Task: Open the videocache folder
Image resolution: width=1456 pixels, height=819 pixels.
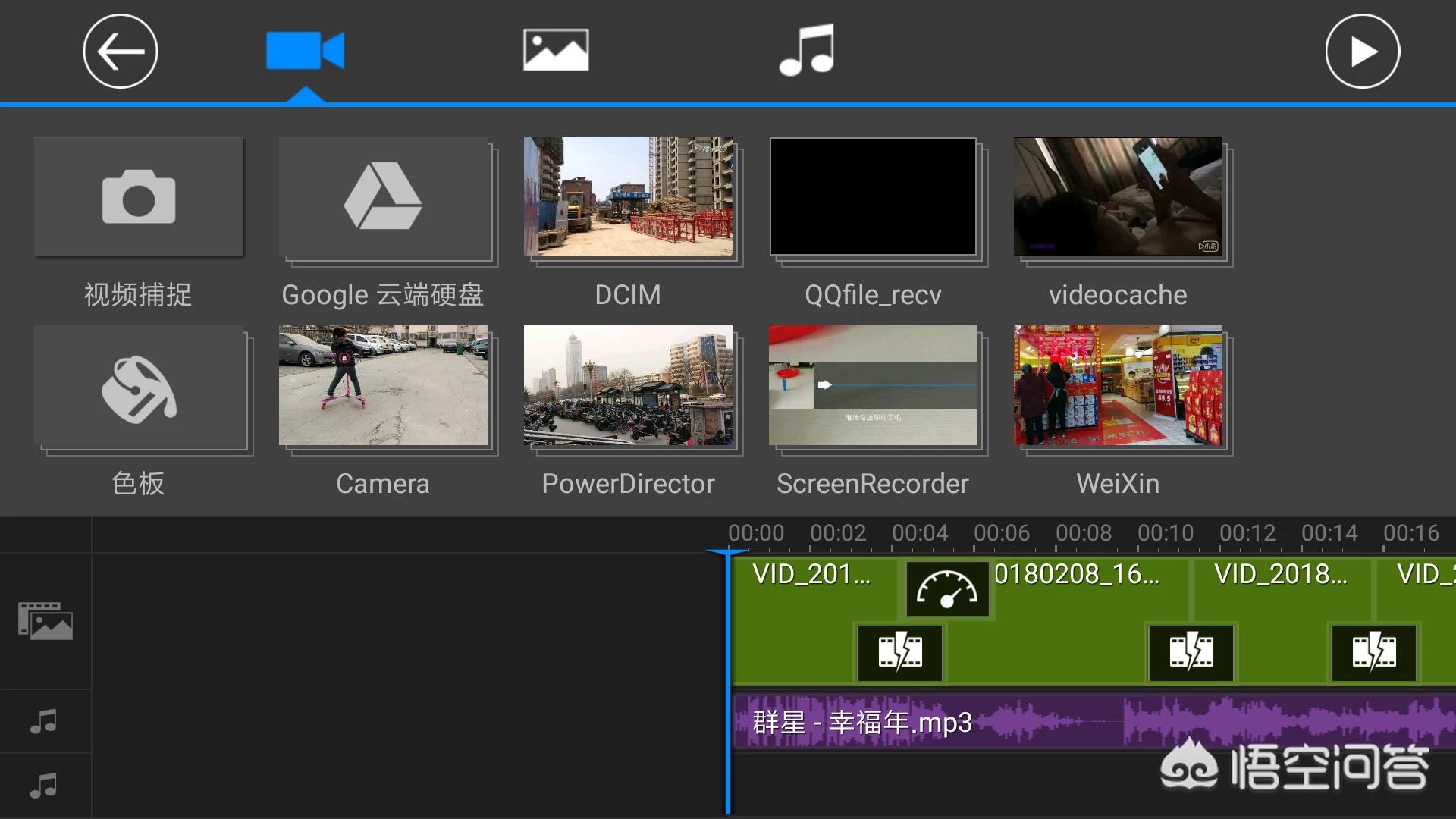Action: (1118, 197)
